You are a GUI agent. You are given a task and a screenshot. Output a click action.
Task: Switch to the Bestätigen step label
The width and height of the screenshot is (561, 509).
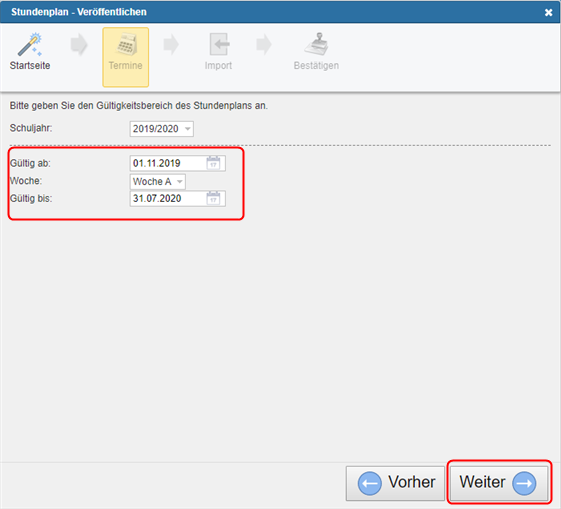(316, 65)
